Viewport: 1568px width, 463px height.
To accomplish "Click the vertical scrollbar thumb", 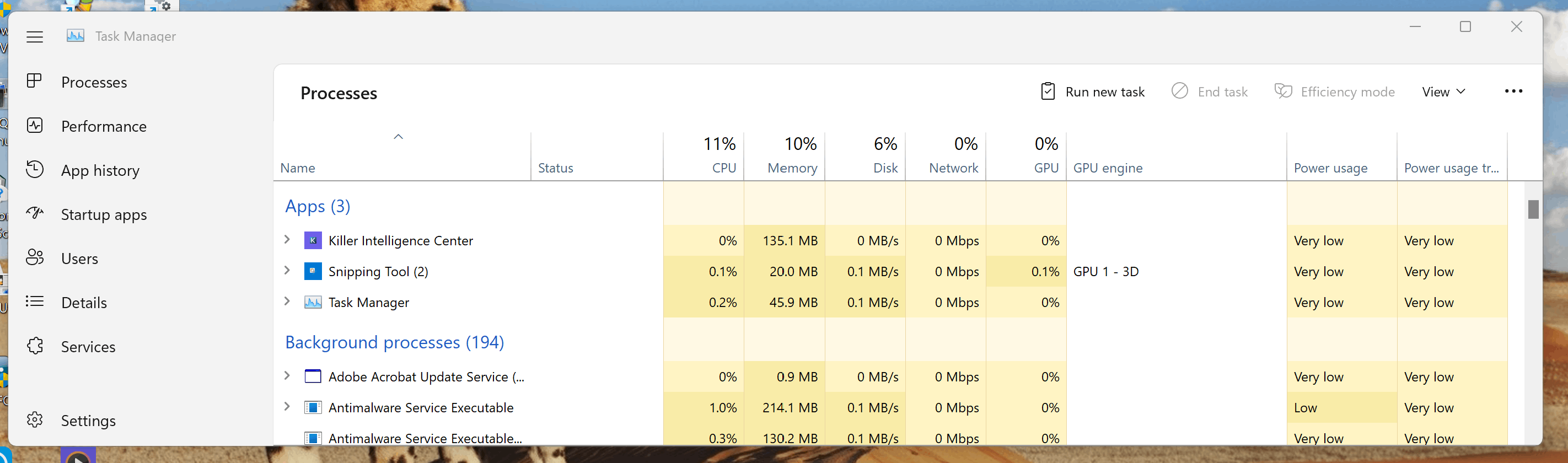I will (1533, 209).
